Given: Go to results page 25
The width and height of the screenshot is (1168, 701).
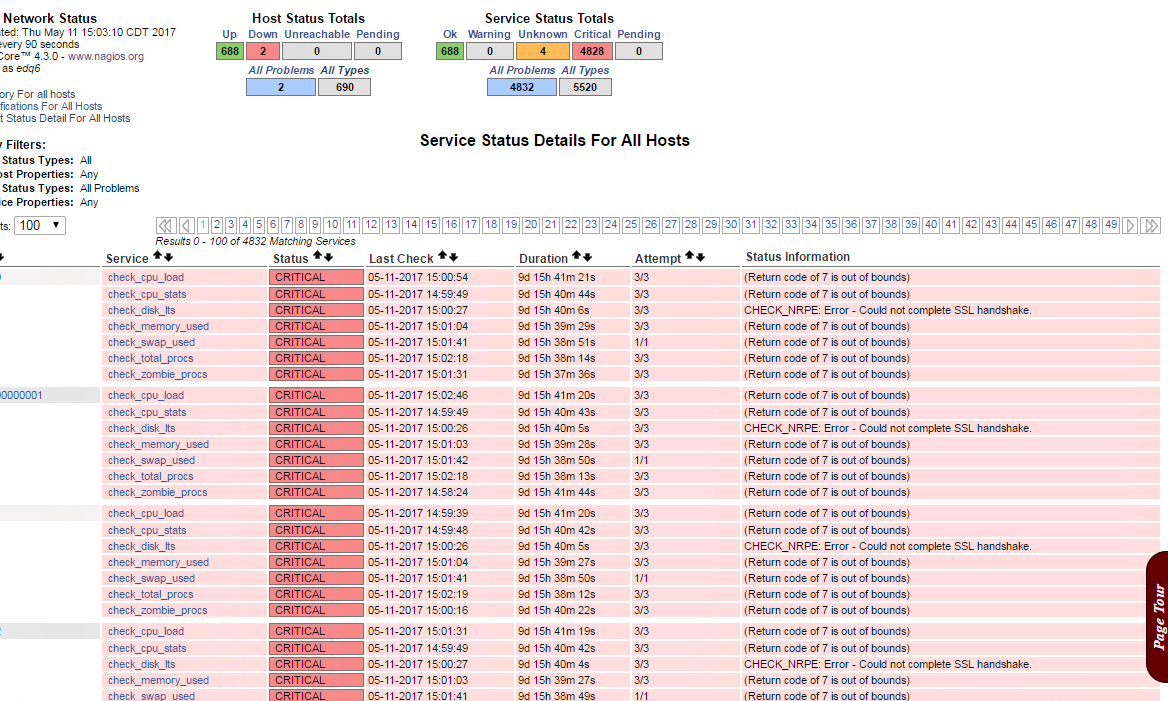Looking at the screenshot, I should (631, 224).
